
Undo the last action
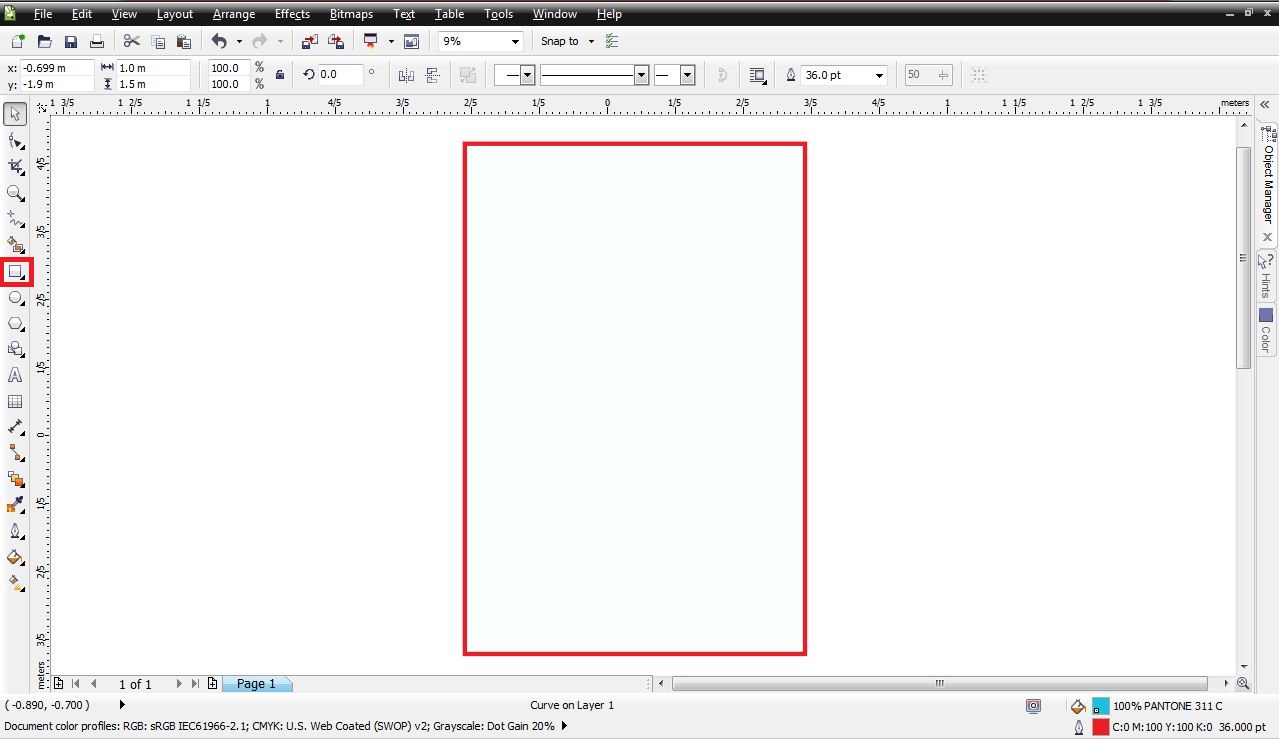click(219, 41)
